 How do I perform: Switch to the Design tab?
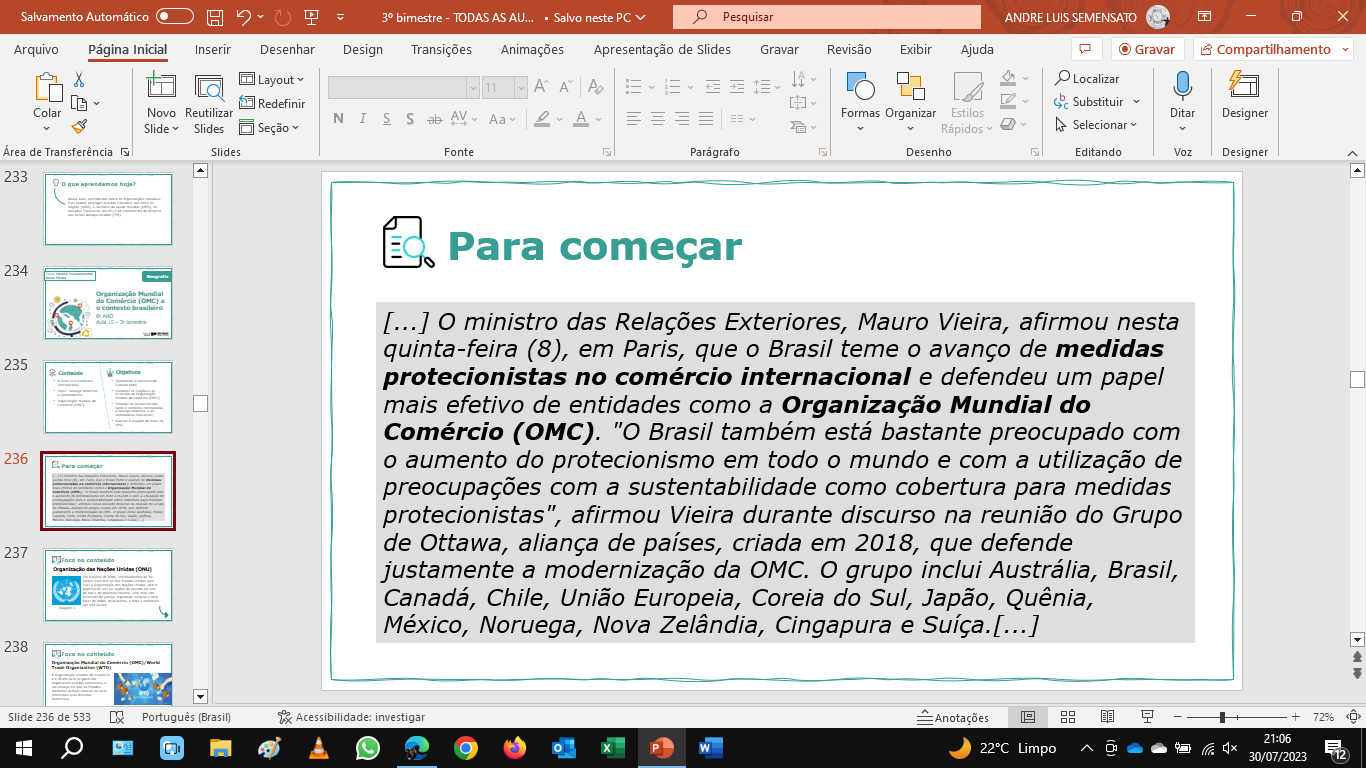point(362,49)
